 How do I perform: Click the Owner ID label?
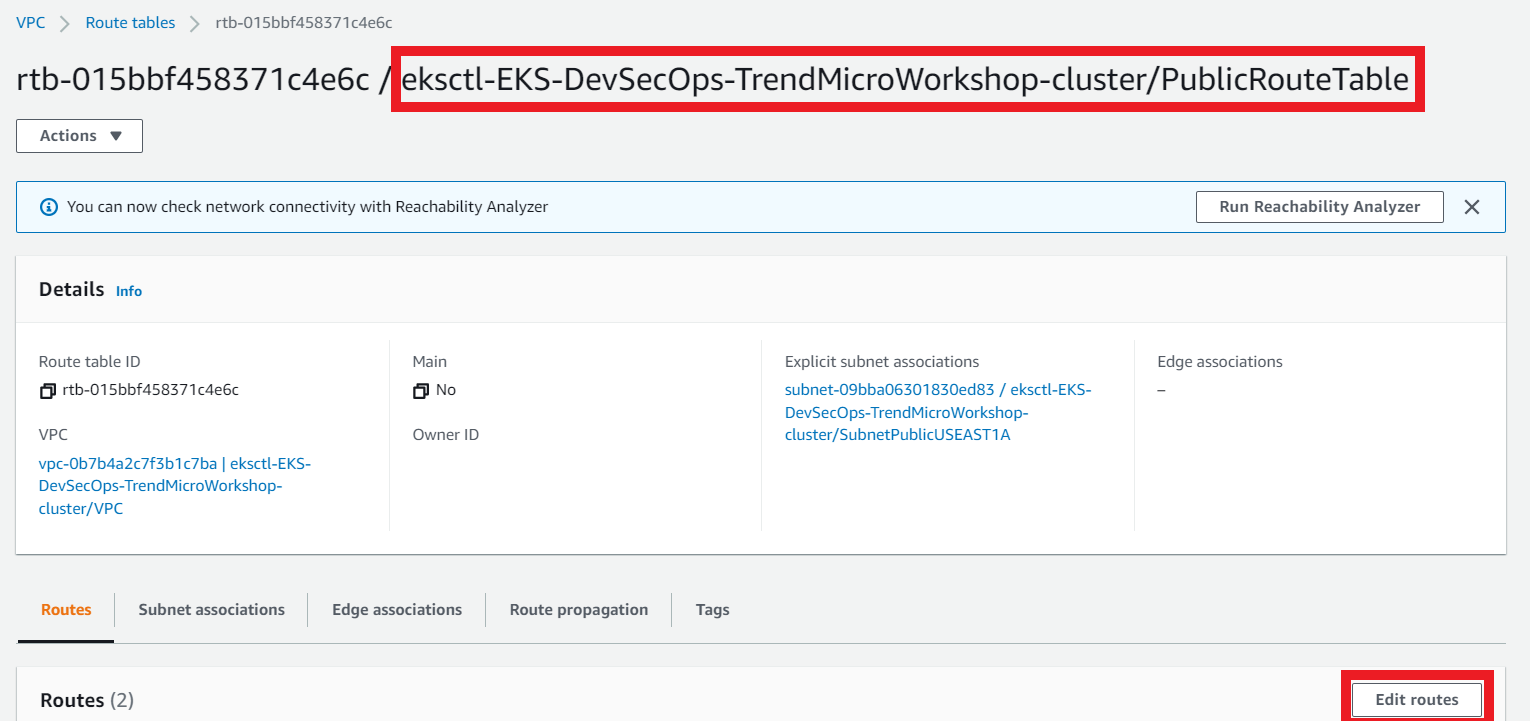(x=446, y=435)
